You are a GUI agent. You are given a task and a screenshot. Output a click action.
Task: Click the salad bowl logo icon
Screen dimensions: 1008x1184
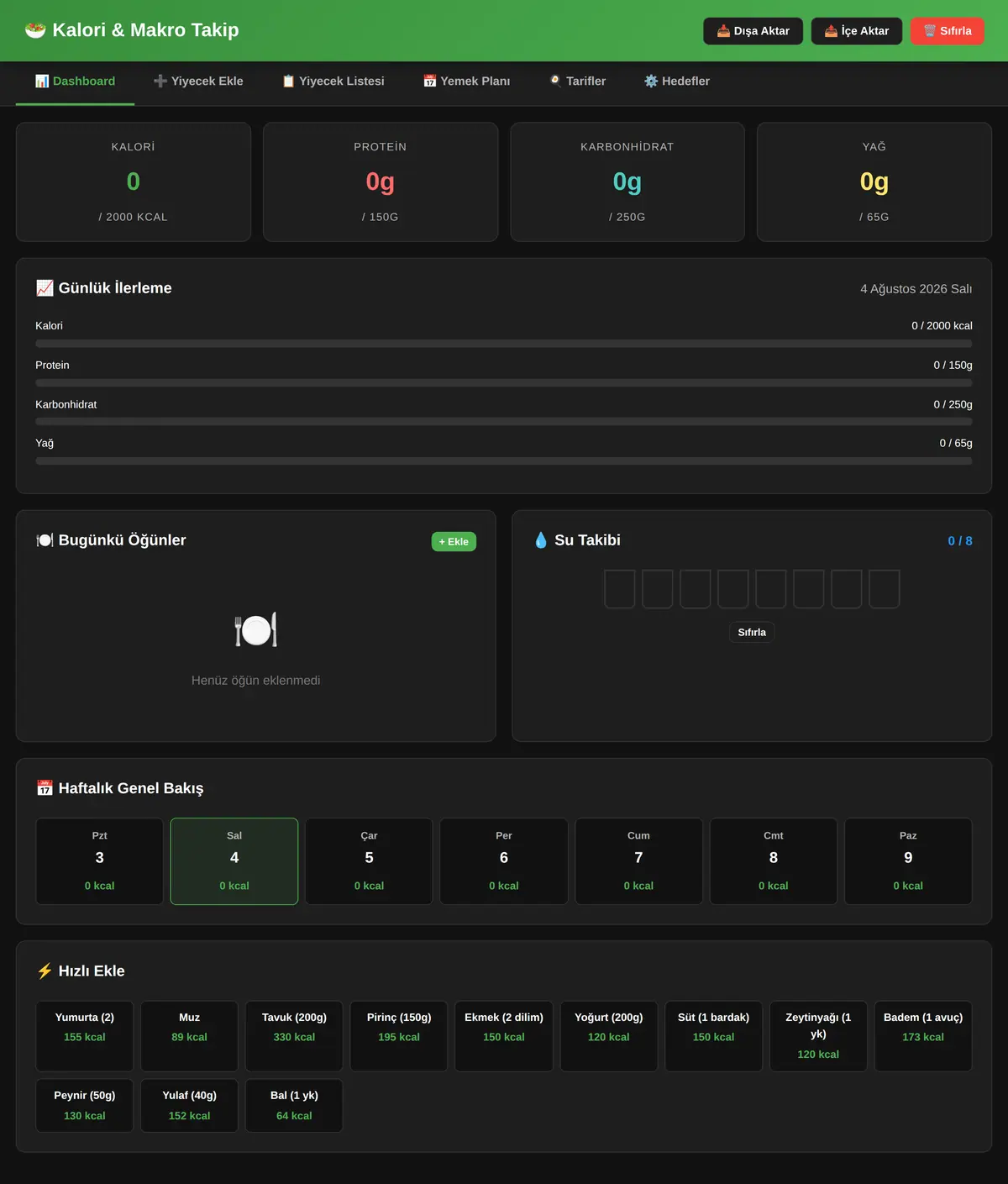(35, 30)
